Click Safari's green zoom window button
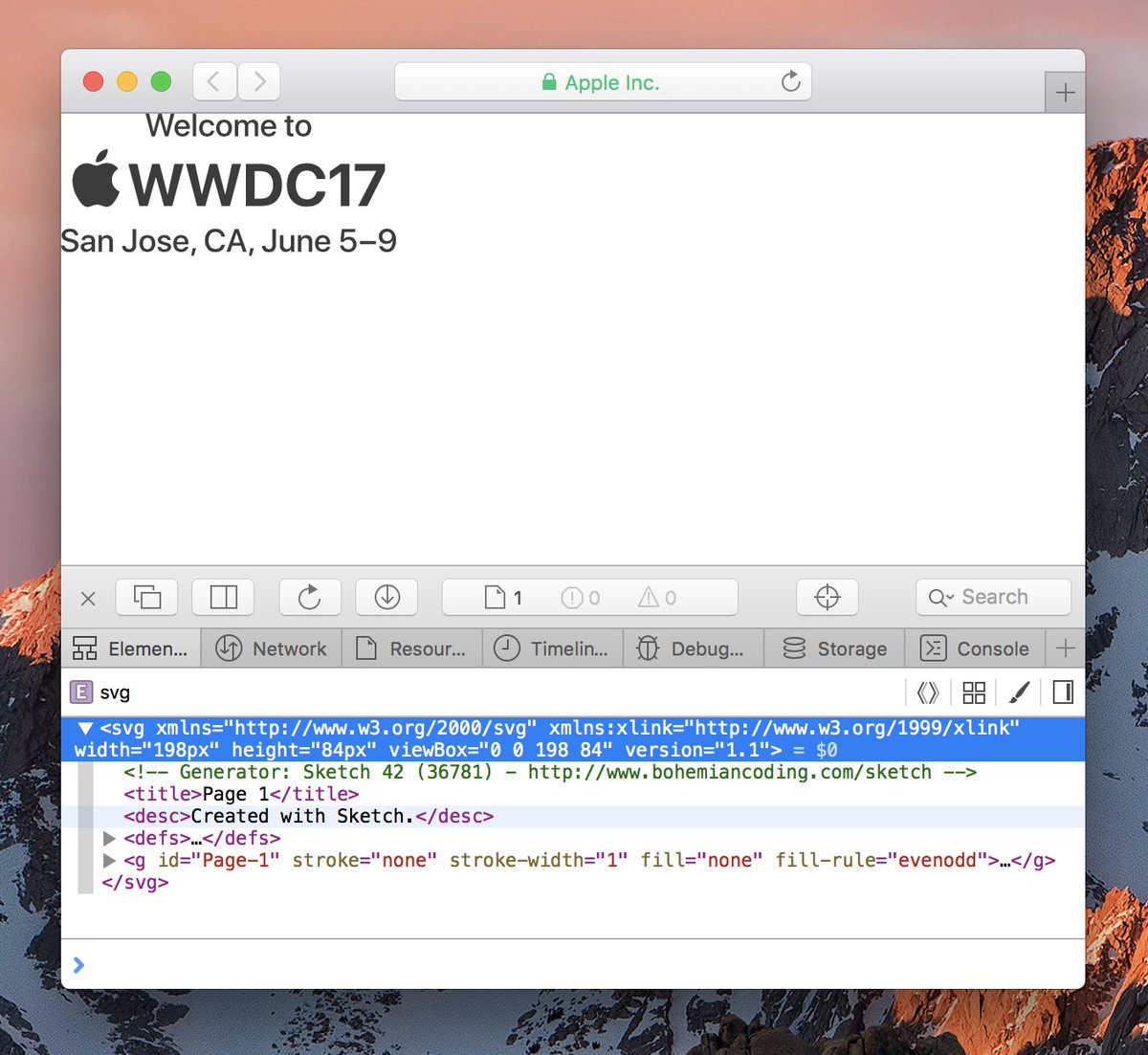 click(161, 82)
